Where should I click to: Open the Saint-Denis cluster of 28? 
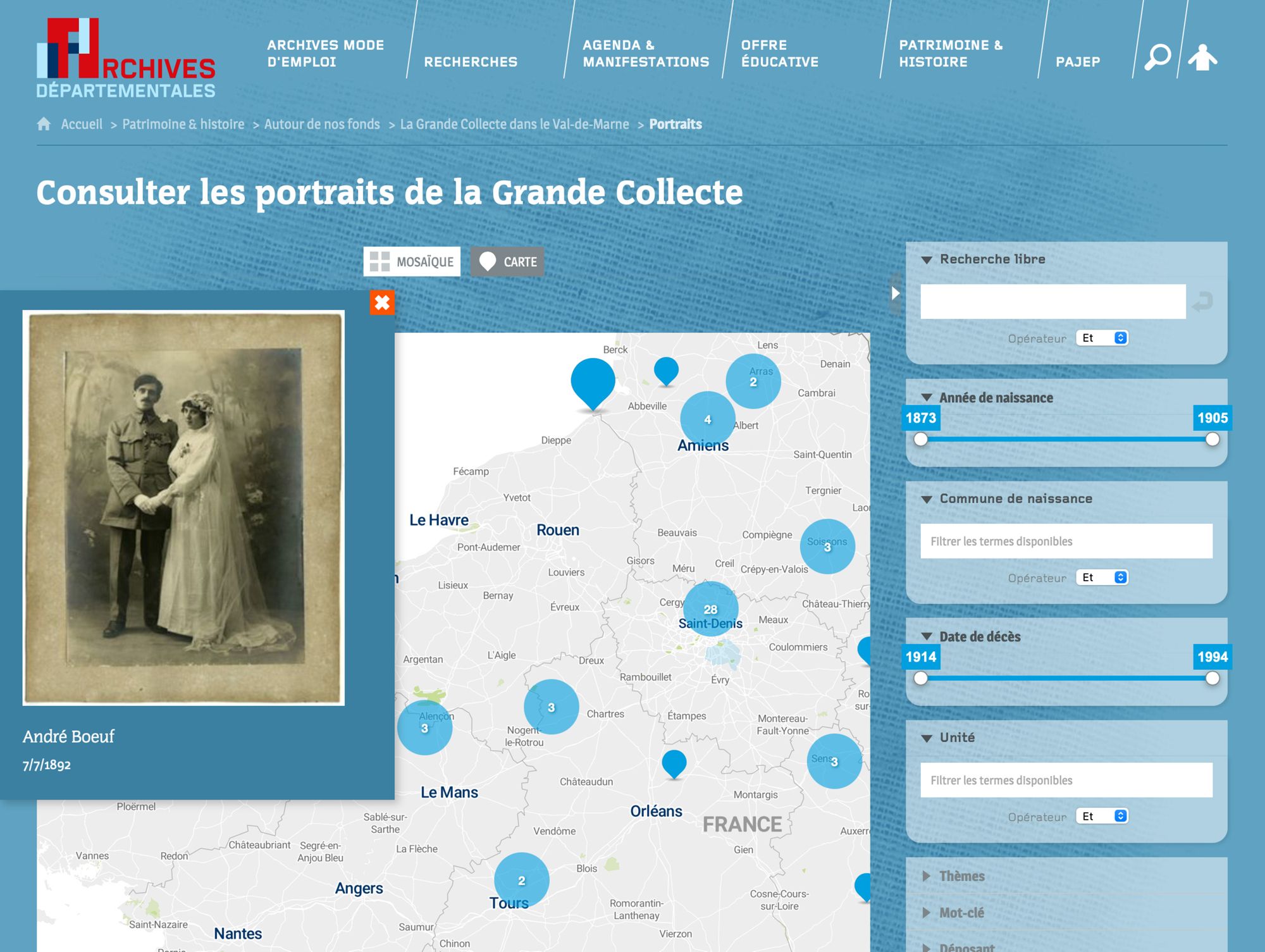710,609
